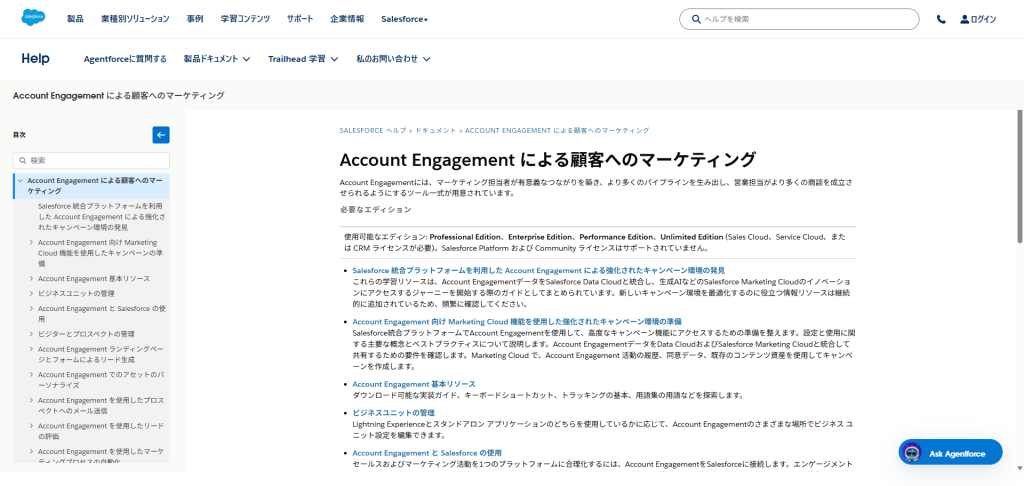This screenshot has width=1024, height=486.
Task: Expand the Trailhead 学習 dropdown
Action: point(303,59)
